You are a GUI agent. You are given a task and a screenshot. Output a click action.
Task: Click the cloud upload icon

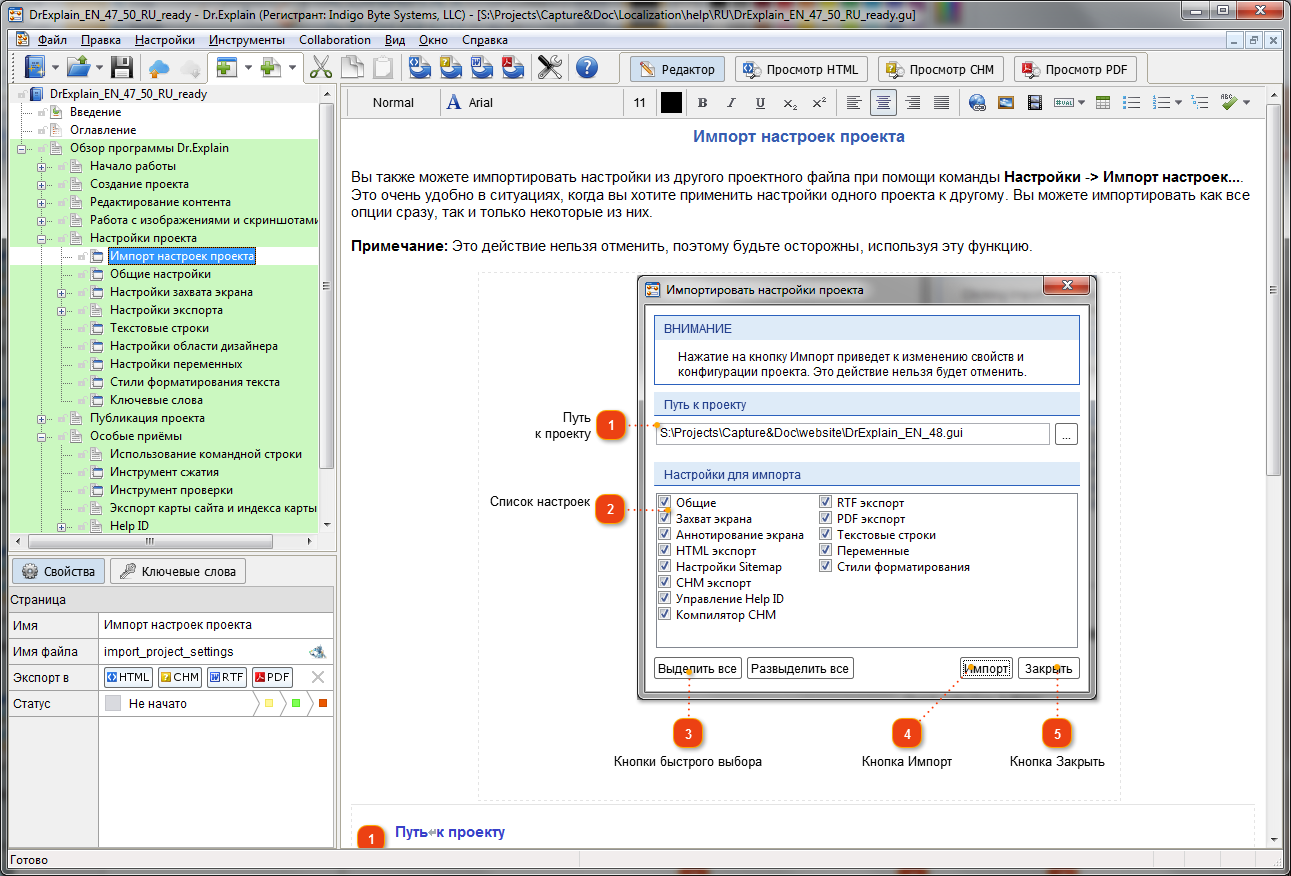point(158,68)
